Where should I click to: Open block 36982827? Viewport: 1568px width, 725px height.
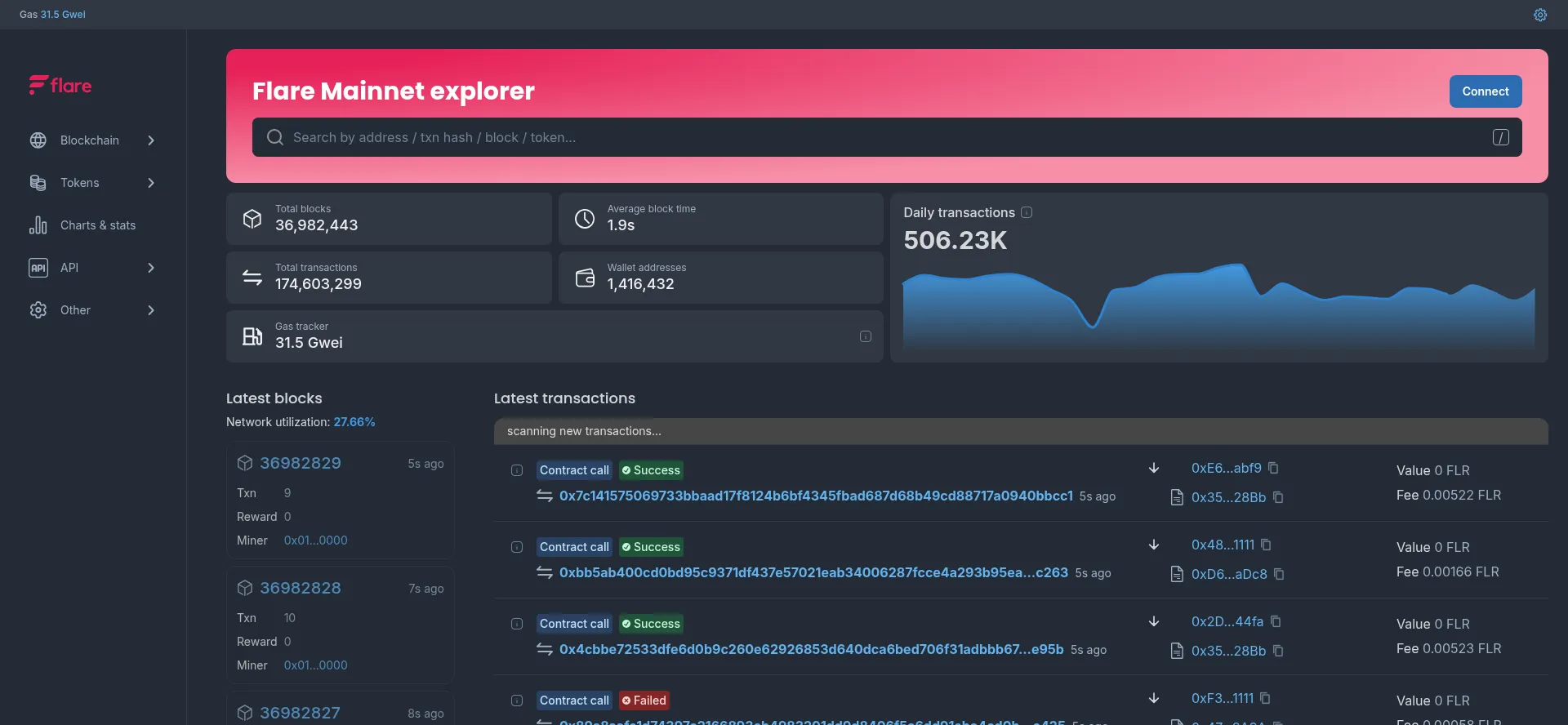coord(300,713)
